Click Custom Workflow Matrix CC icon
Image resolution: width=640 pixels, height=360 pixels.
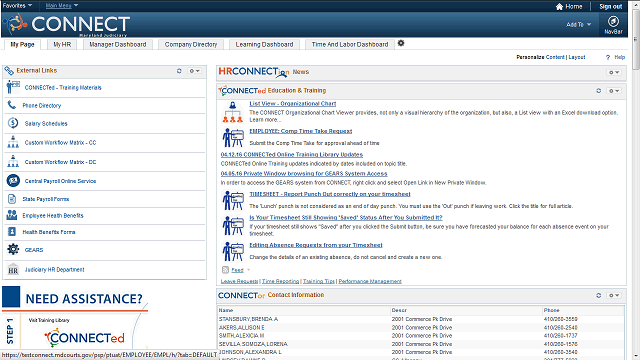pyautogui.click(x=13, y=142)
